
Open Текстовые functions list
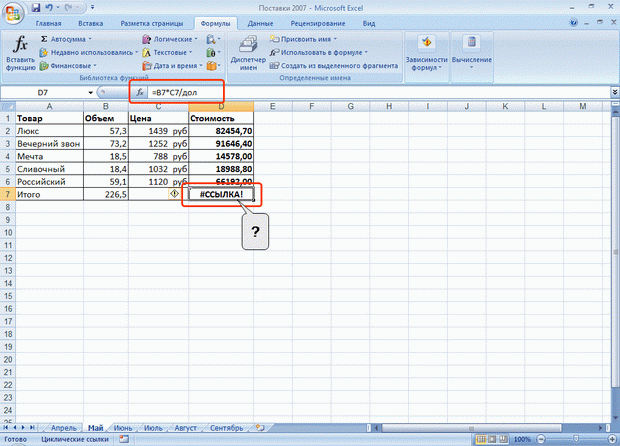(x=167, y=52)
